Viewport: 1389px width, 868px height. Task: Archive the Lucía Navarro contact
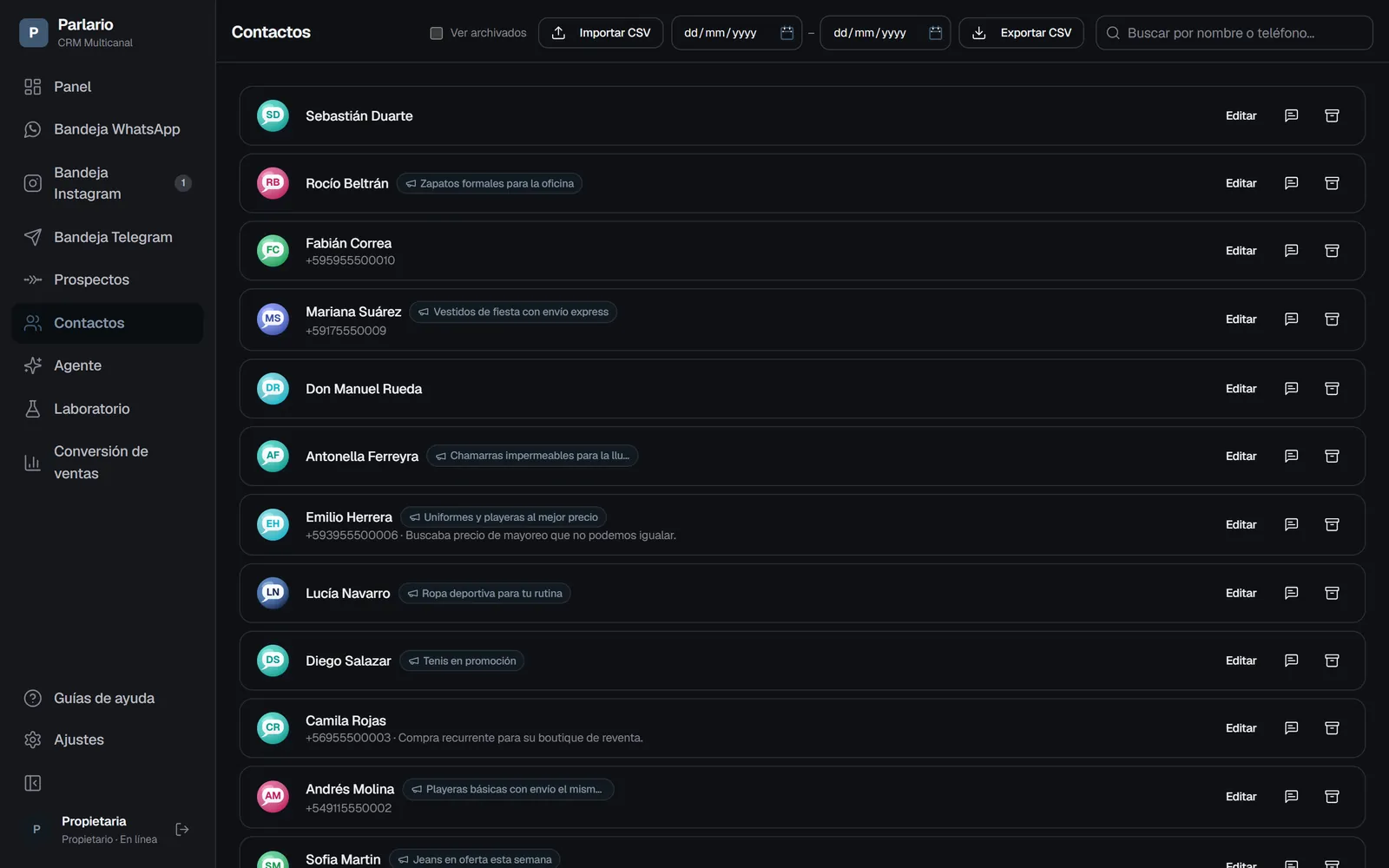click(1332, 593)
